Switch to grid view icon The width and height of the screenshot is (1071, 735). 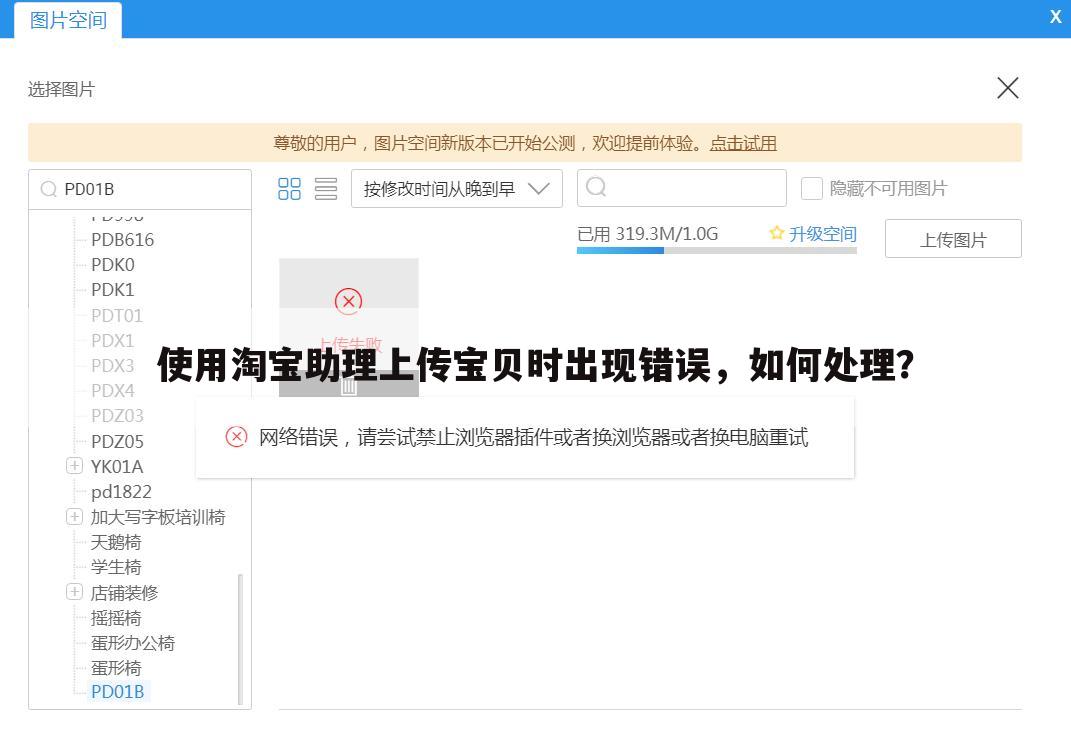(x=289, y=189)
